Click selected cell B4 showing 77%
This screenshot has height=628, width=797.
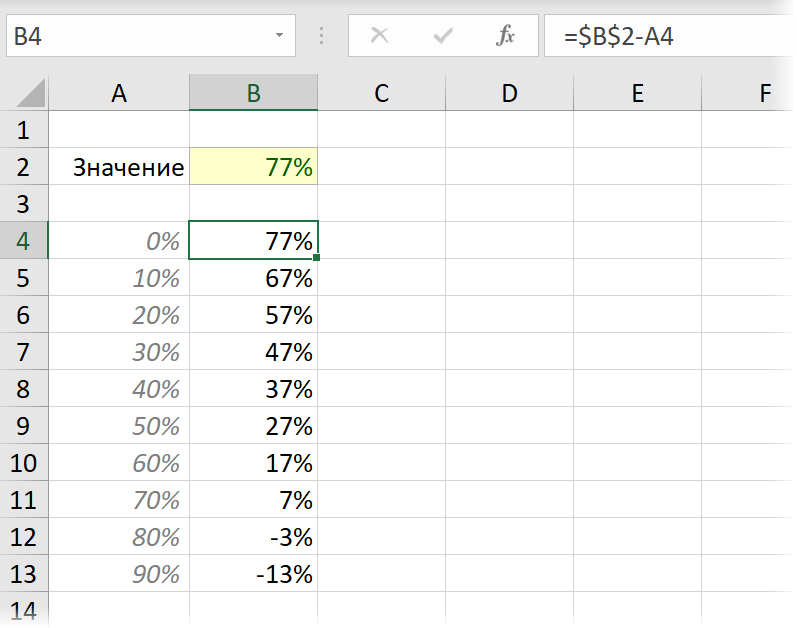pyautogui.click(x=254, y=240)
